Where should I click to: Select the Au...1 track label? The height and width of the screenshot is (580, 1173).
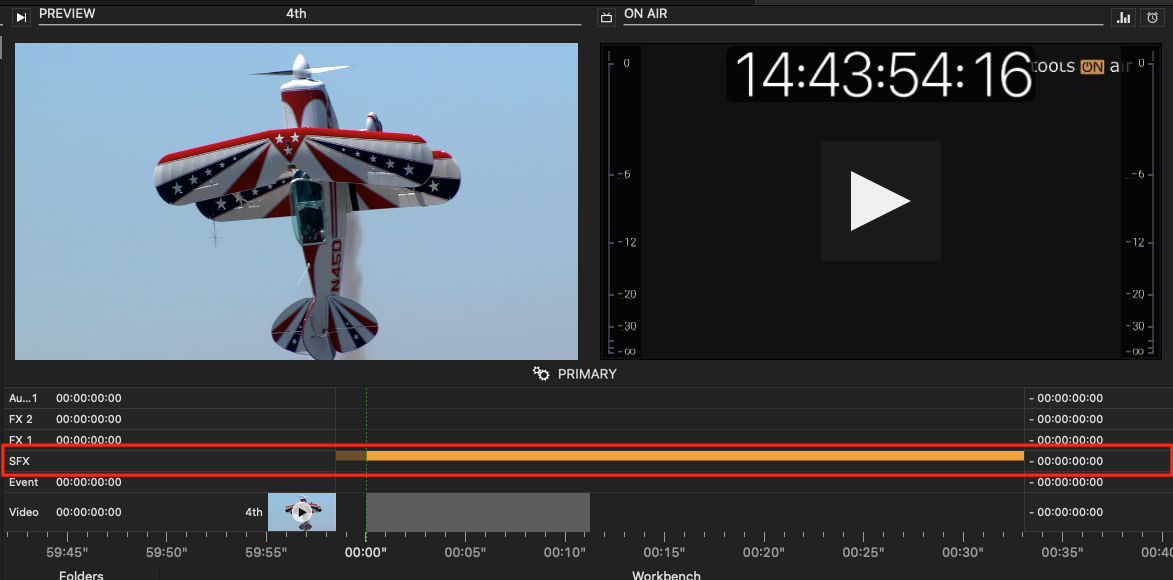pos(23,398)
